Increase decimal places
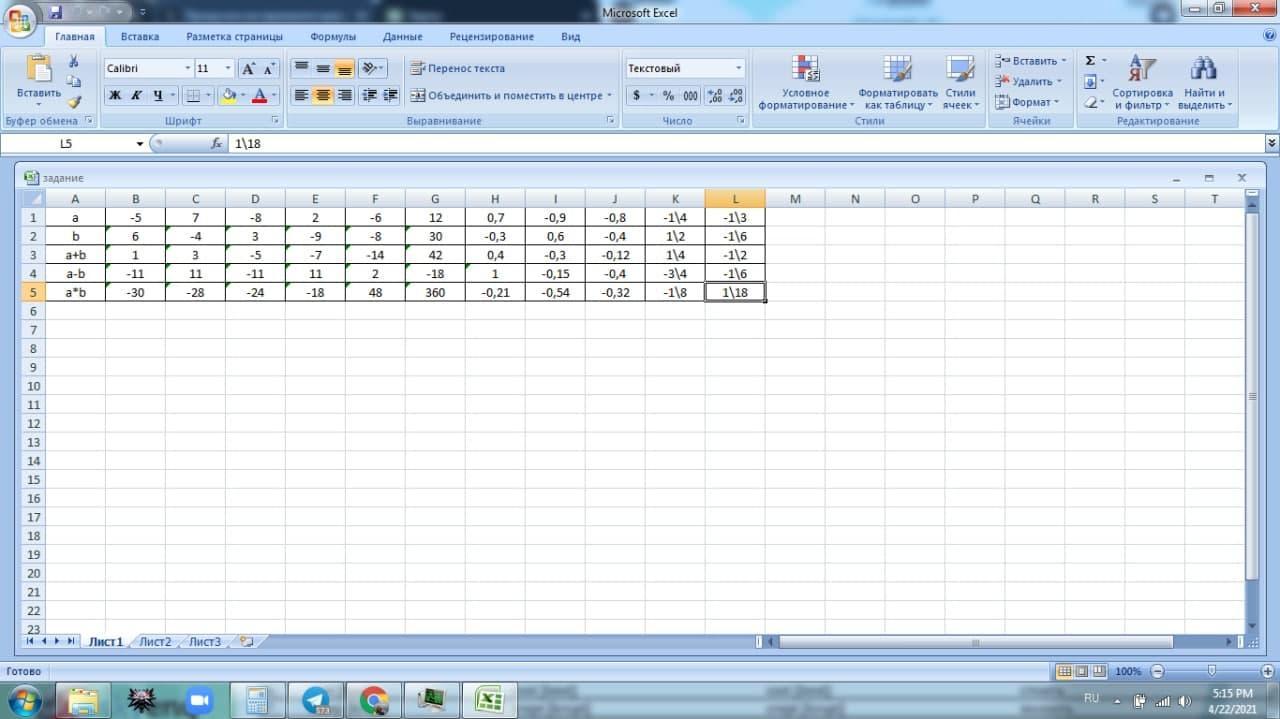The image size is (1280, 719). pos(715,96)
